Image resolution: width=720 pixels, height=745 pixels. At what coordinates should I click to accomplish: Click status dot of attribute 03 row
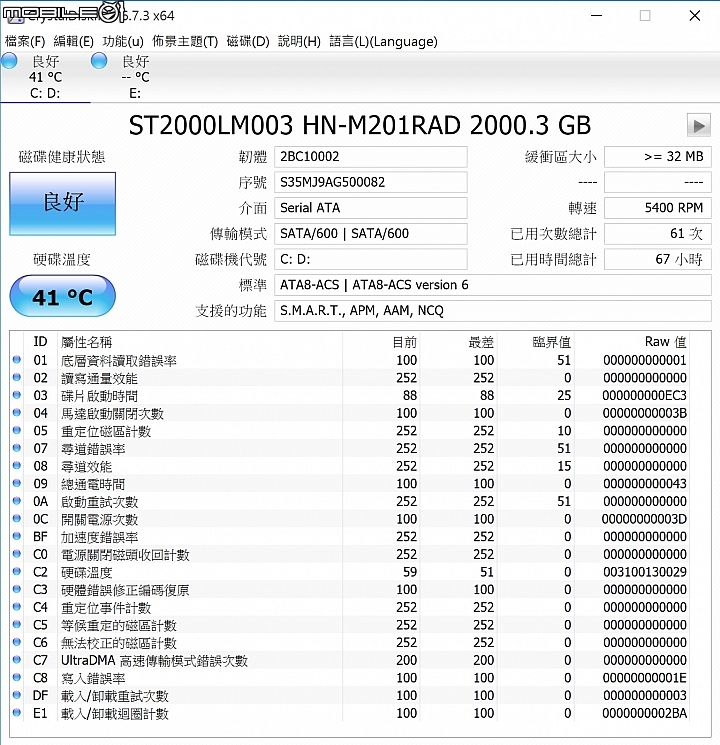coord(17,395)
